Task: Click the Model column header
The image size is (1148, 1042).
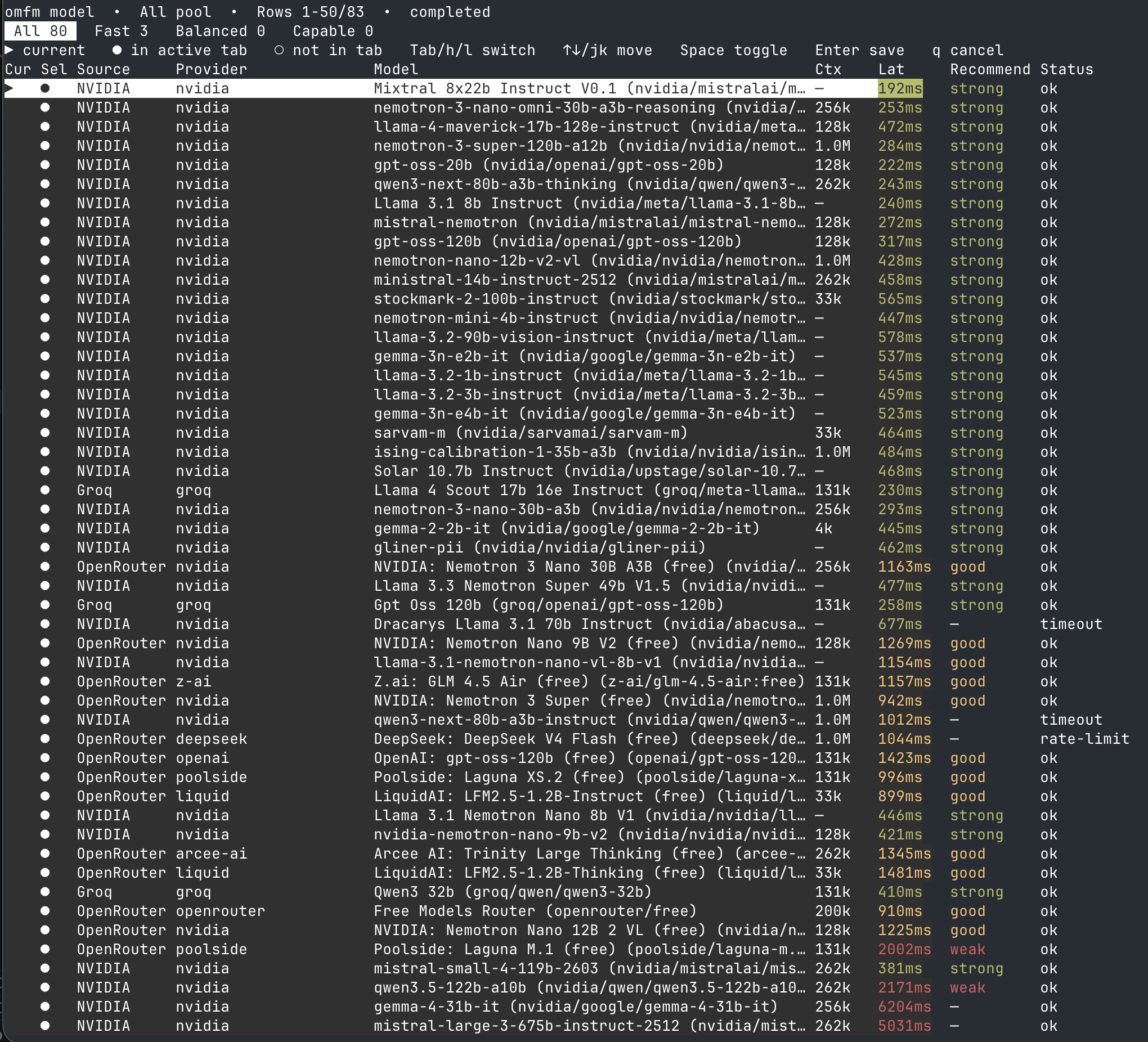Action: tap(396, 69)
